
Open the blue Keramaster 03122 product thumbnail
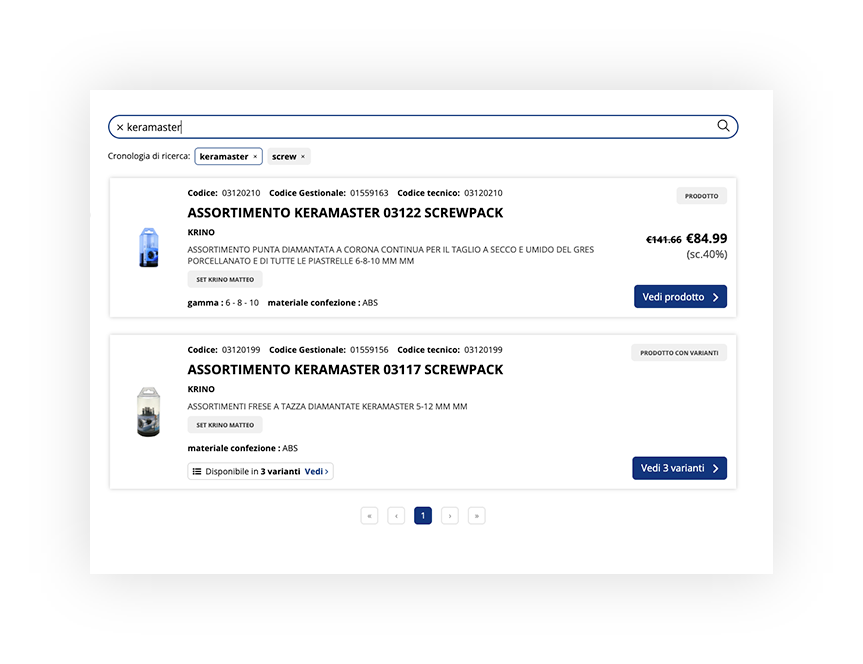click(149, 248)
